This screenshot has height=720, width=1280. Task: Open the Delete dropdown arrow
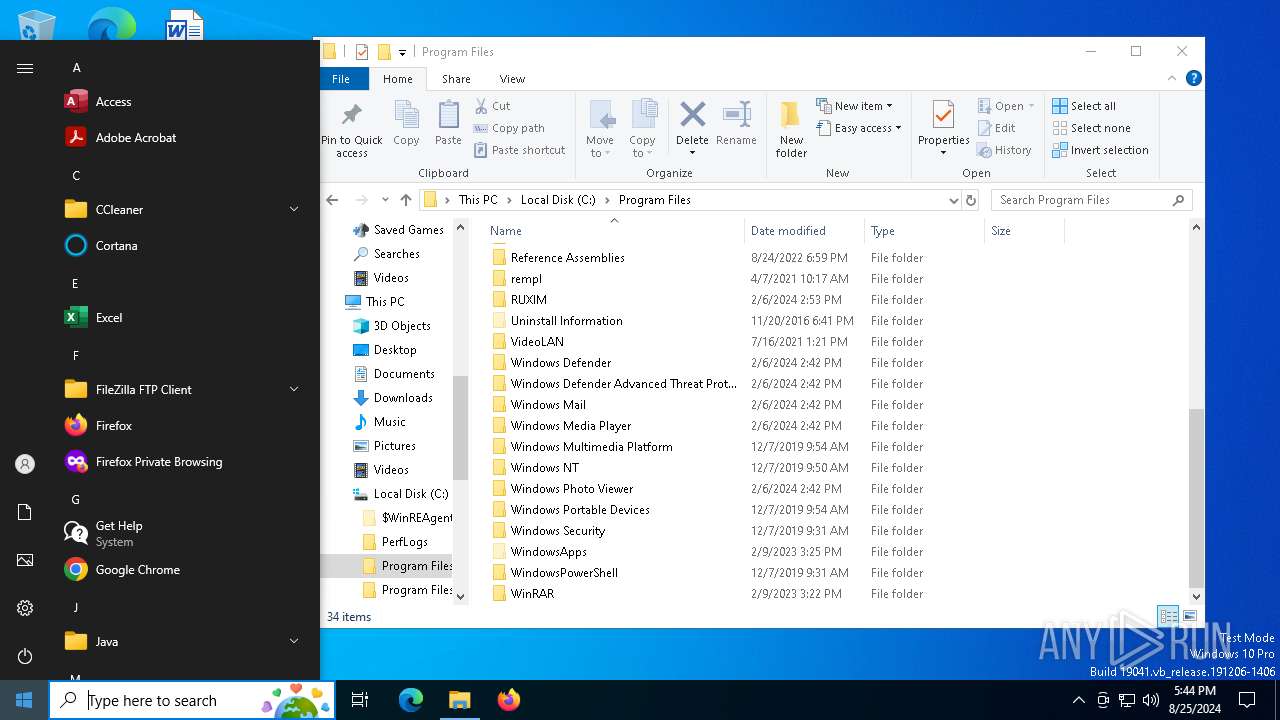tap(692, 153)
